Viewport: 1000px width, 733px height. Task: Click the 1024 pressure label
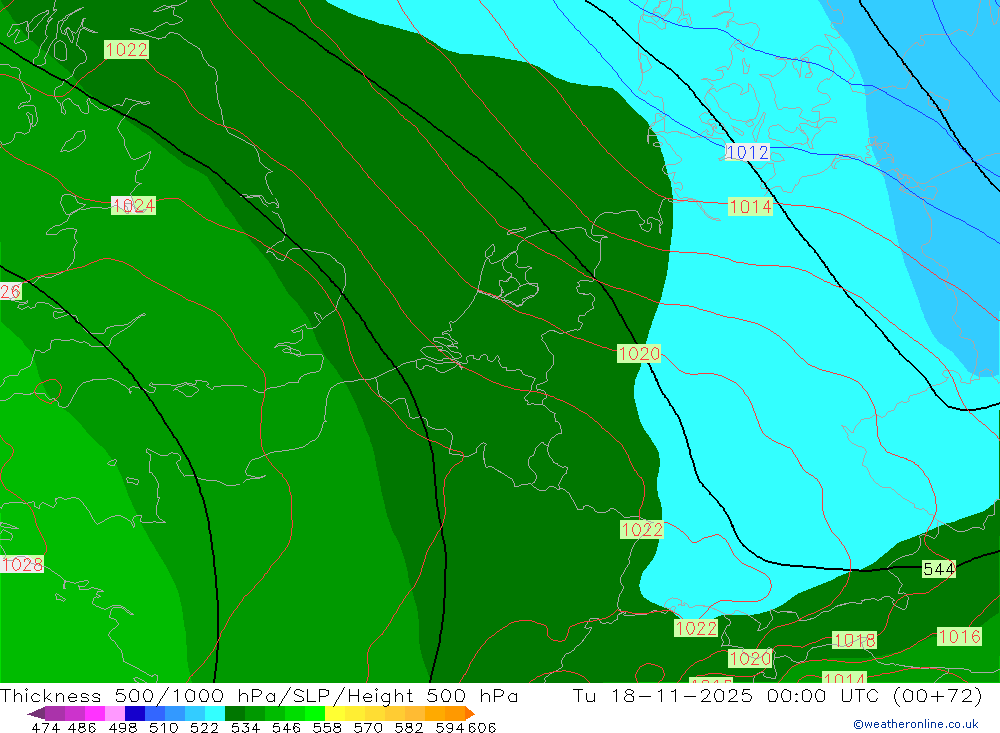pos(133,205)
